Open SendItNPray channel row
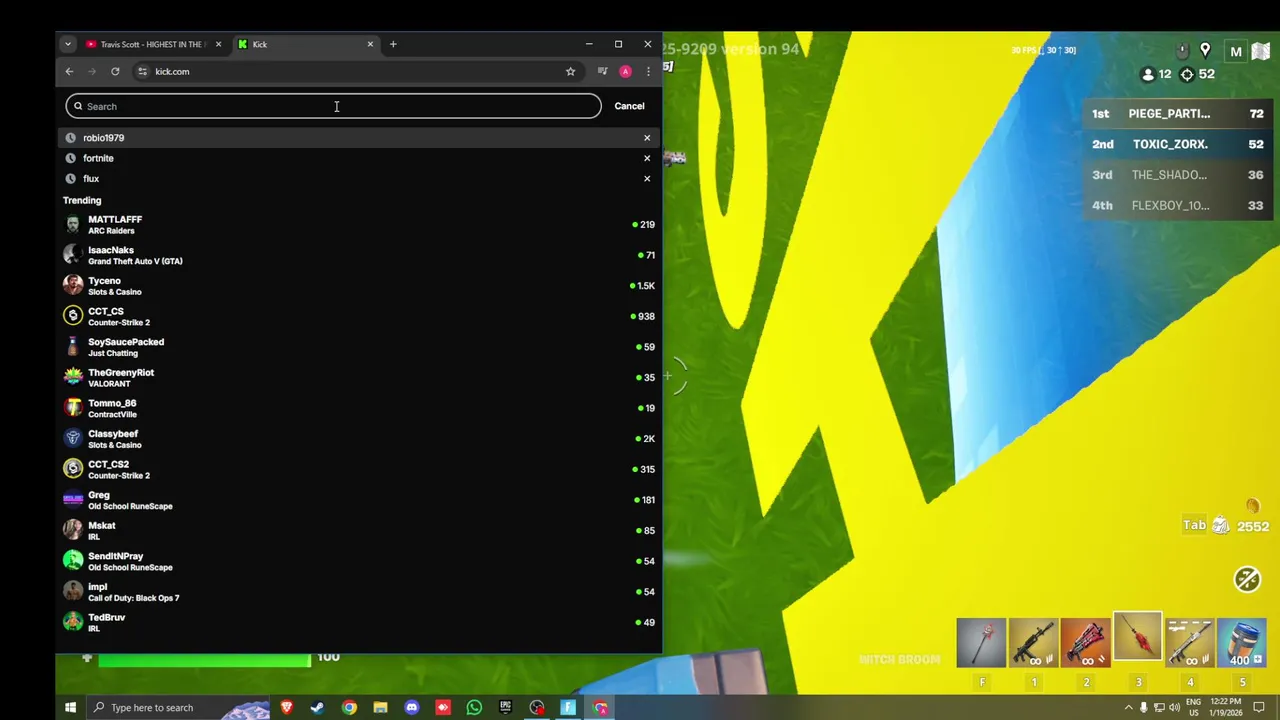 [358, 561]
